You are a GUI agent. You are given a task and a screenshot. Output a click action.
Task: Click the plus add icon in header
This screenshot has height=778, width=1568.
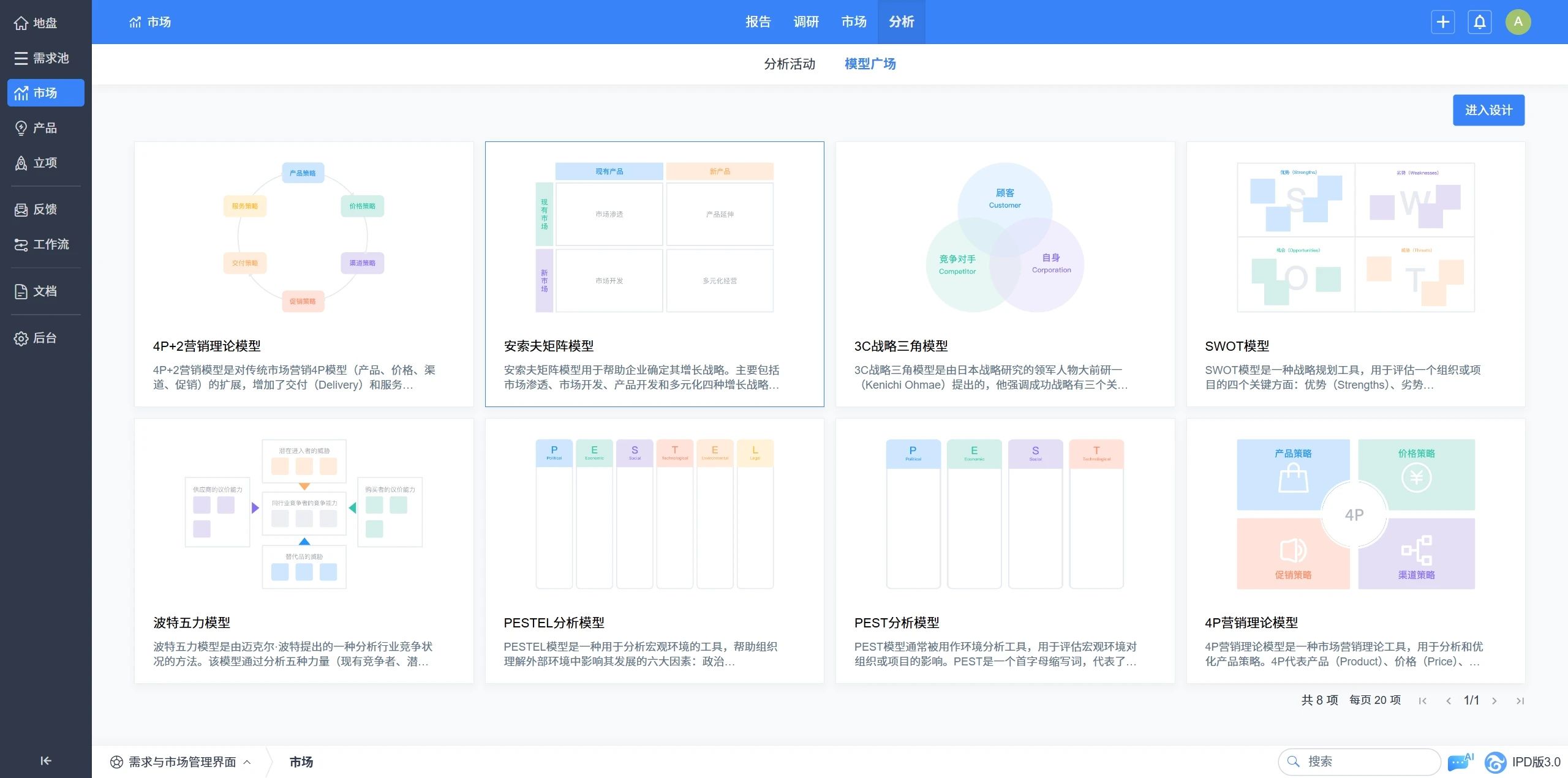[x=1442, y=22]
